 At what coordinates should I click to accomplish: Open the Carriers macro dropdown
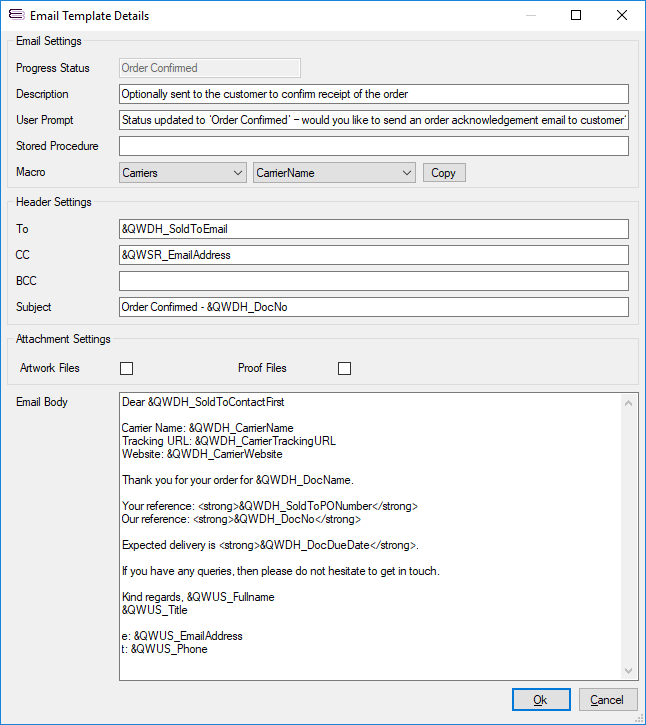pos(182,173)
